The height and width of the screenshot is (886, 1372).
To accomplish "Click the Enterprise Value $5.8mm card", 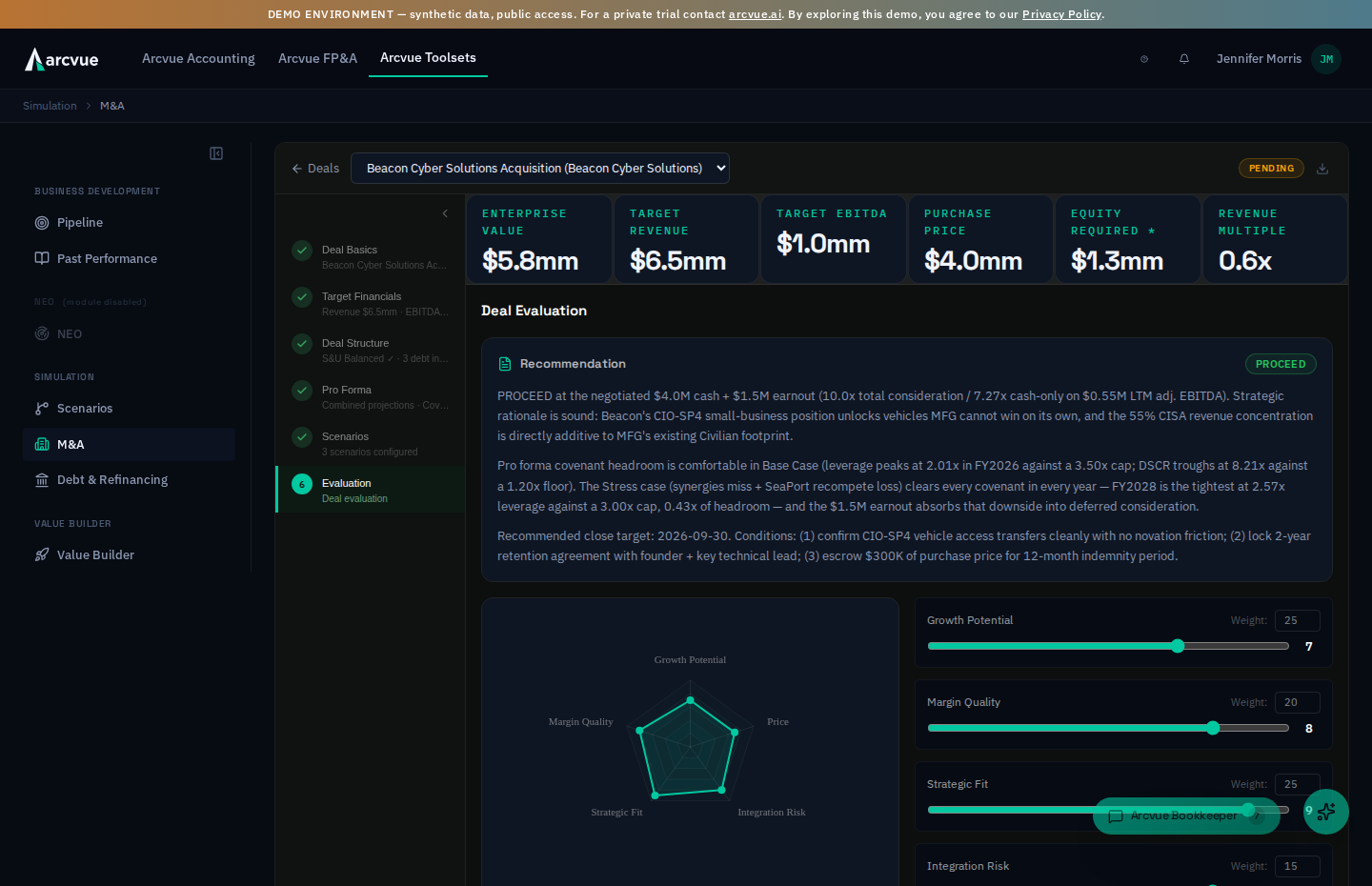I will tap(539, 239).
